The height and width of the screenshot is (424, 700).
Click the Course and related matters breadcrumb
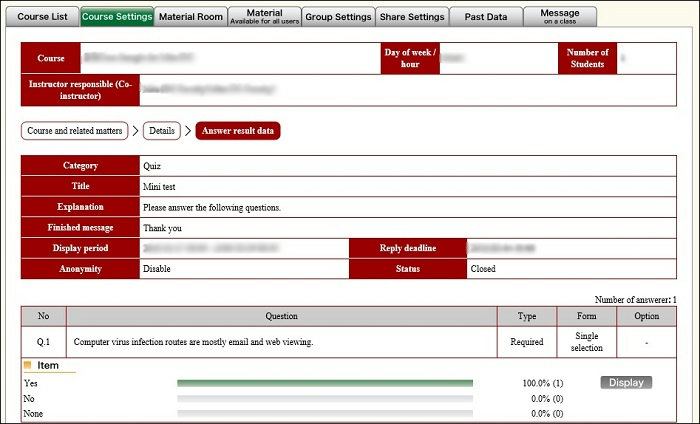pyautogui.click(x=75, y=131)
